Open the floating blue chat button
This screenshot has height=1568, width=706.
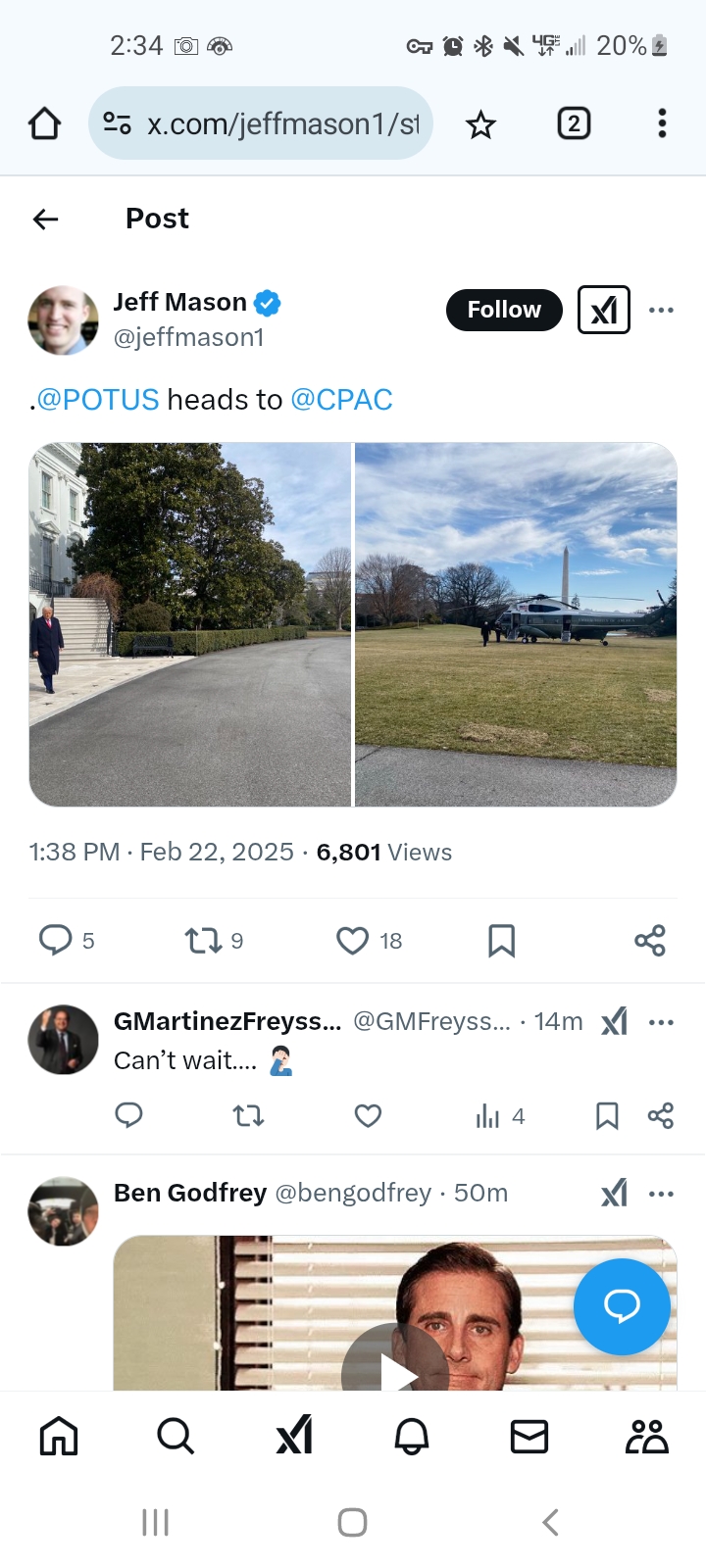click(622, 1306)
